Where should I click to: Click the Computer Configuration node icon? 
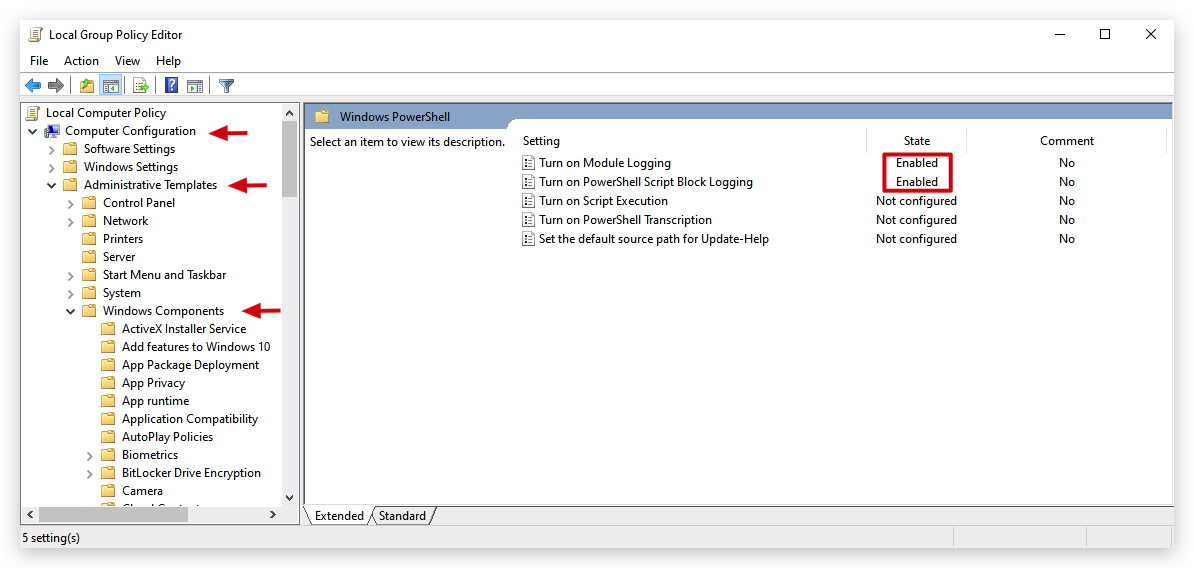pyautogui.click(x=53, y=131)
